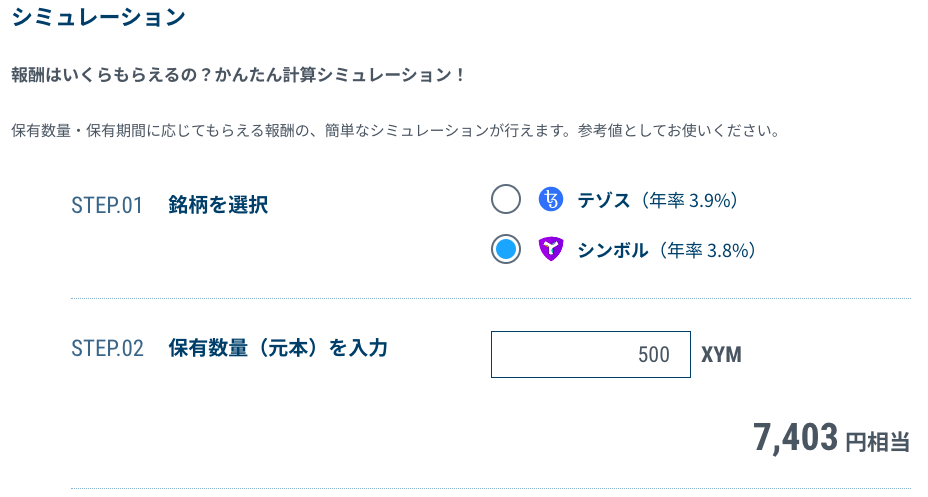Click the dotted divider below STEP.01
The width and height of the screenshot is (928, 497).
click(491, 299)
